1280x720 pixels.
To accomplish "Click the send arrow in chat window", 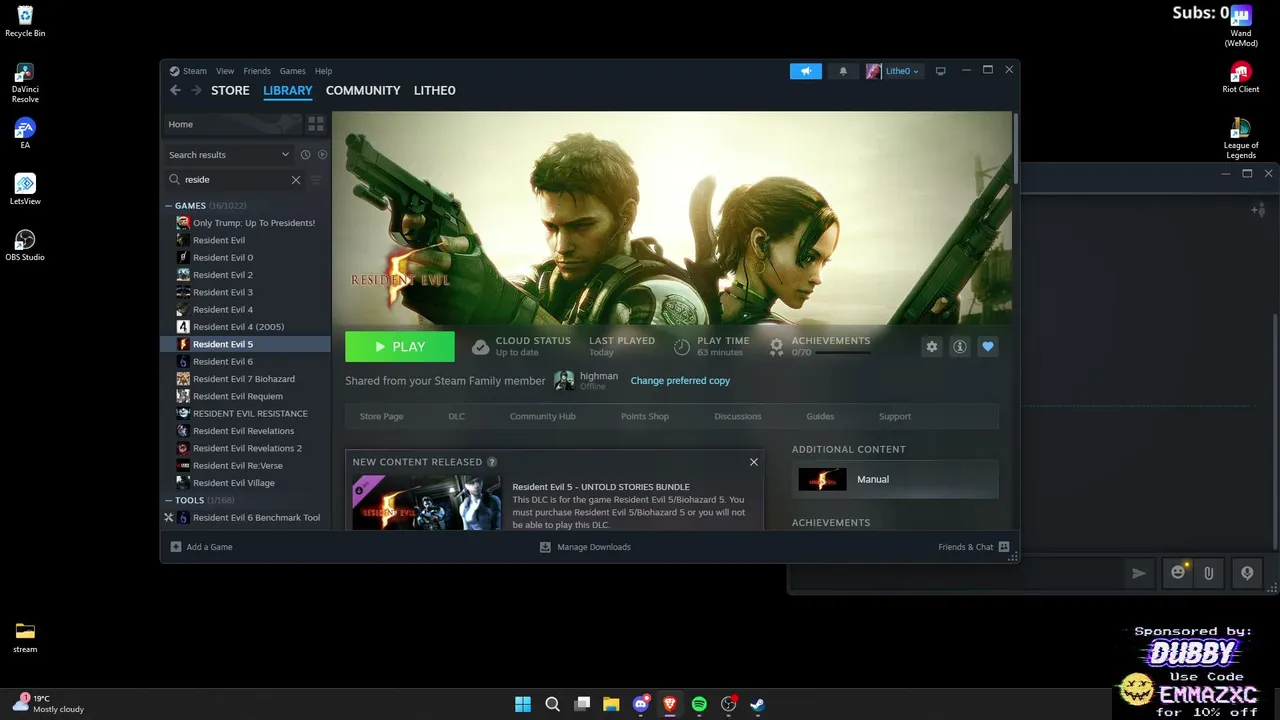I will (x=1138, y=573).
